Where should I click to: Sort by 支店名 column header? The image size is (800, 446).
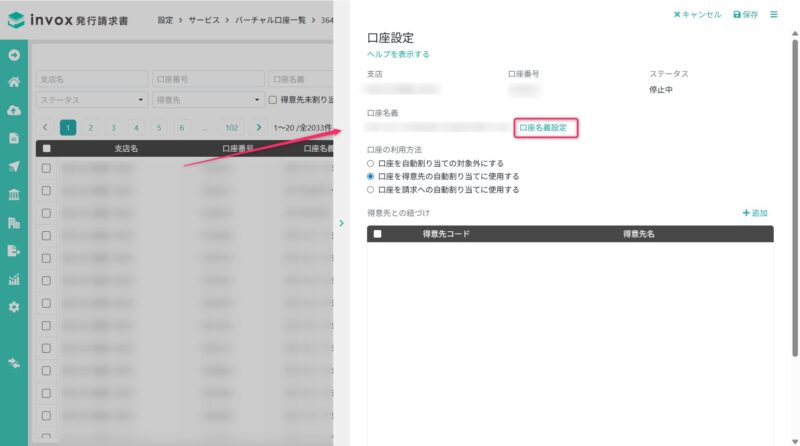[x=126, y=148]
